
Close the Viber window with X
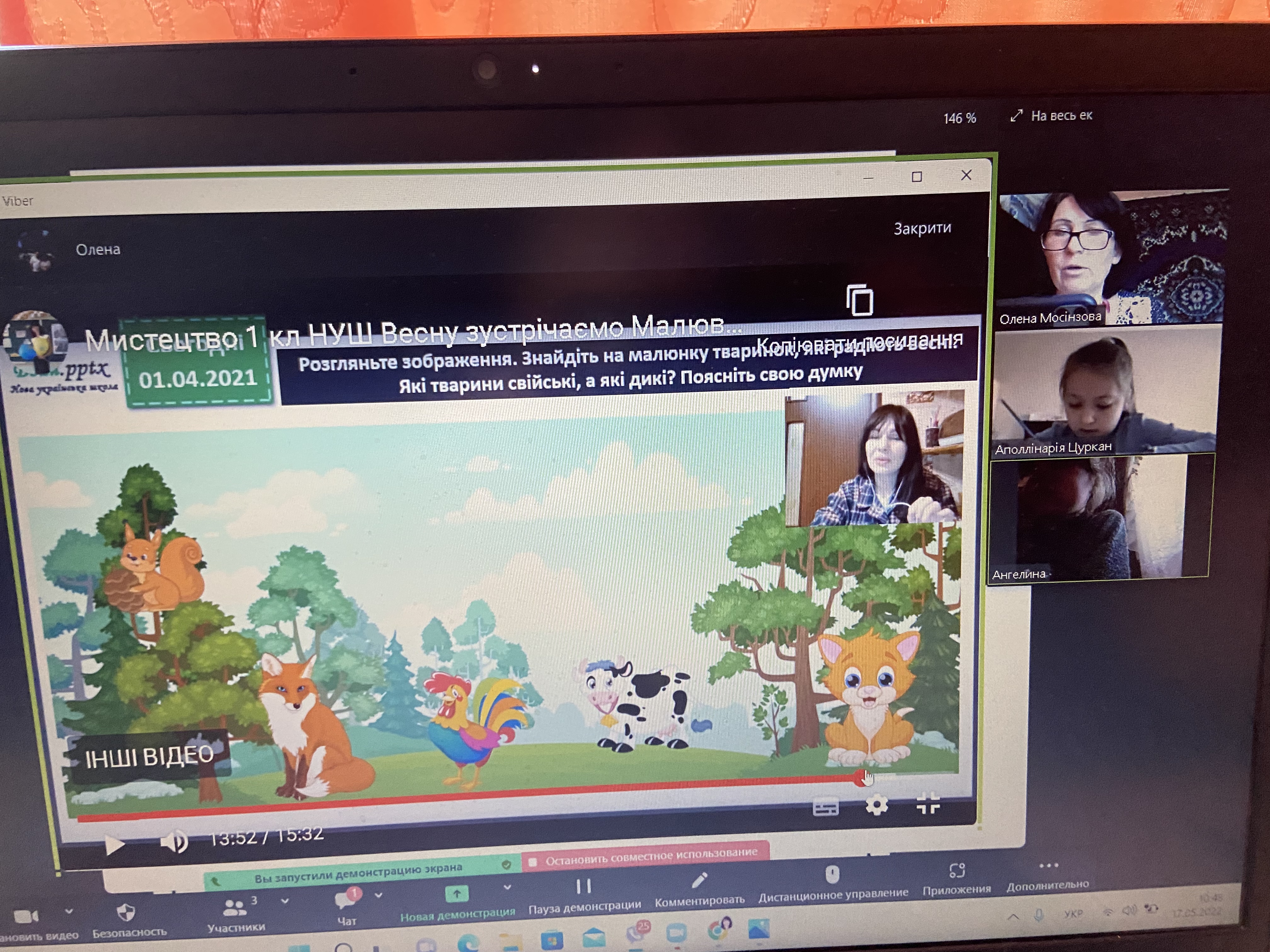coord(966,175)
